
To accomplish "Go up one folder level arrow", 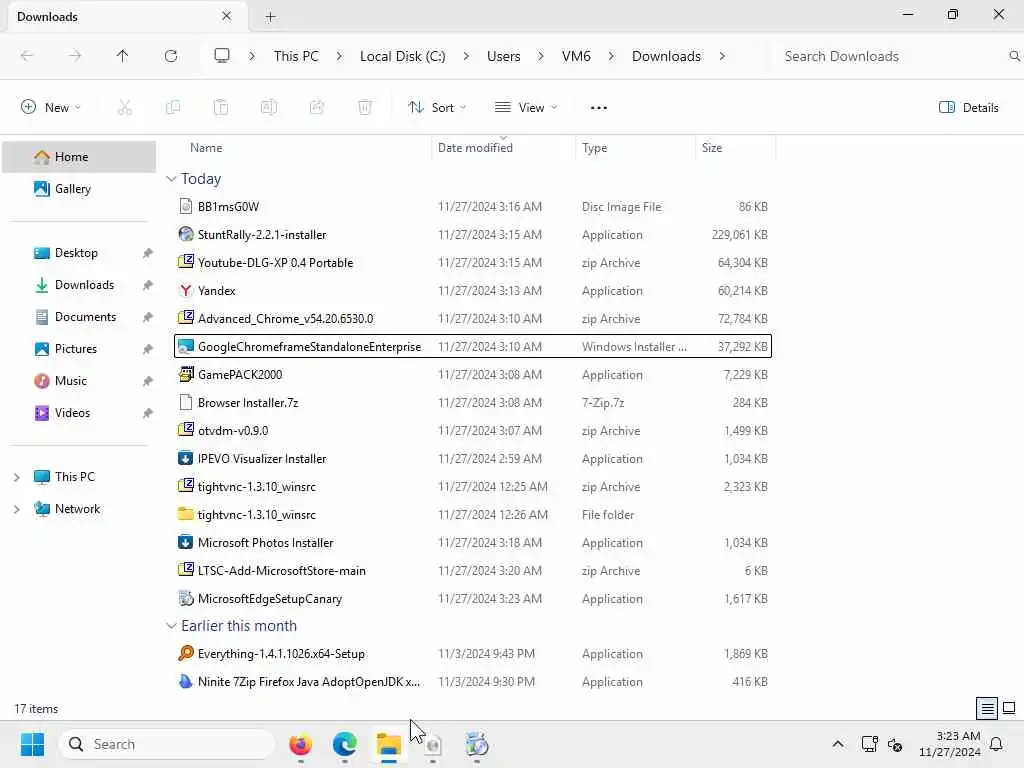I will click(x=122, y=56).
